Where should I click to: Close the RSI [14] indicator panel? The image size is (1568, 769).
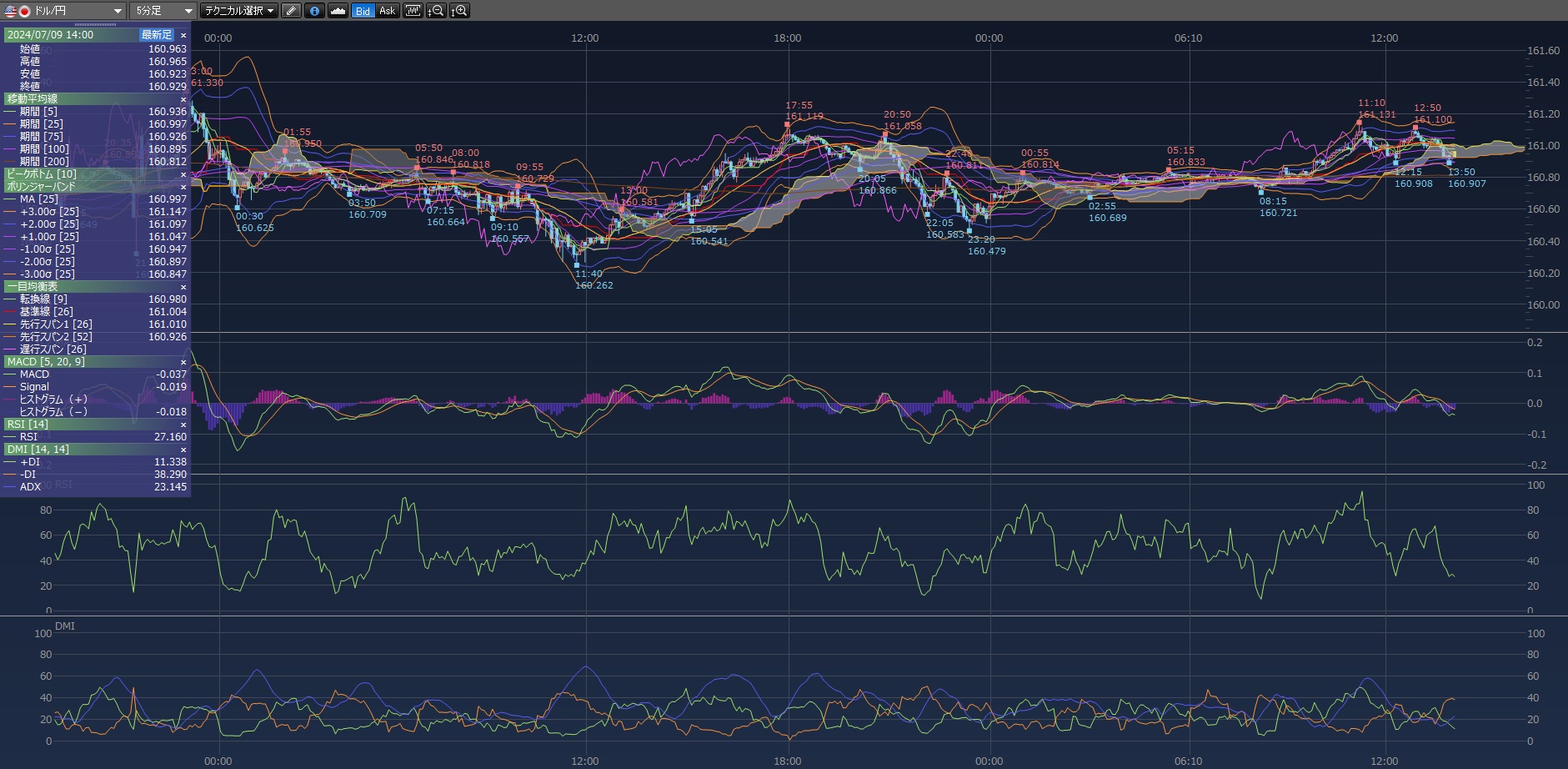click(183, 425)
